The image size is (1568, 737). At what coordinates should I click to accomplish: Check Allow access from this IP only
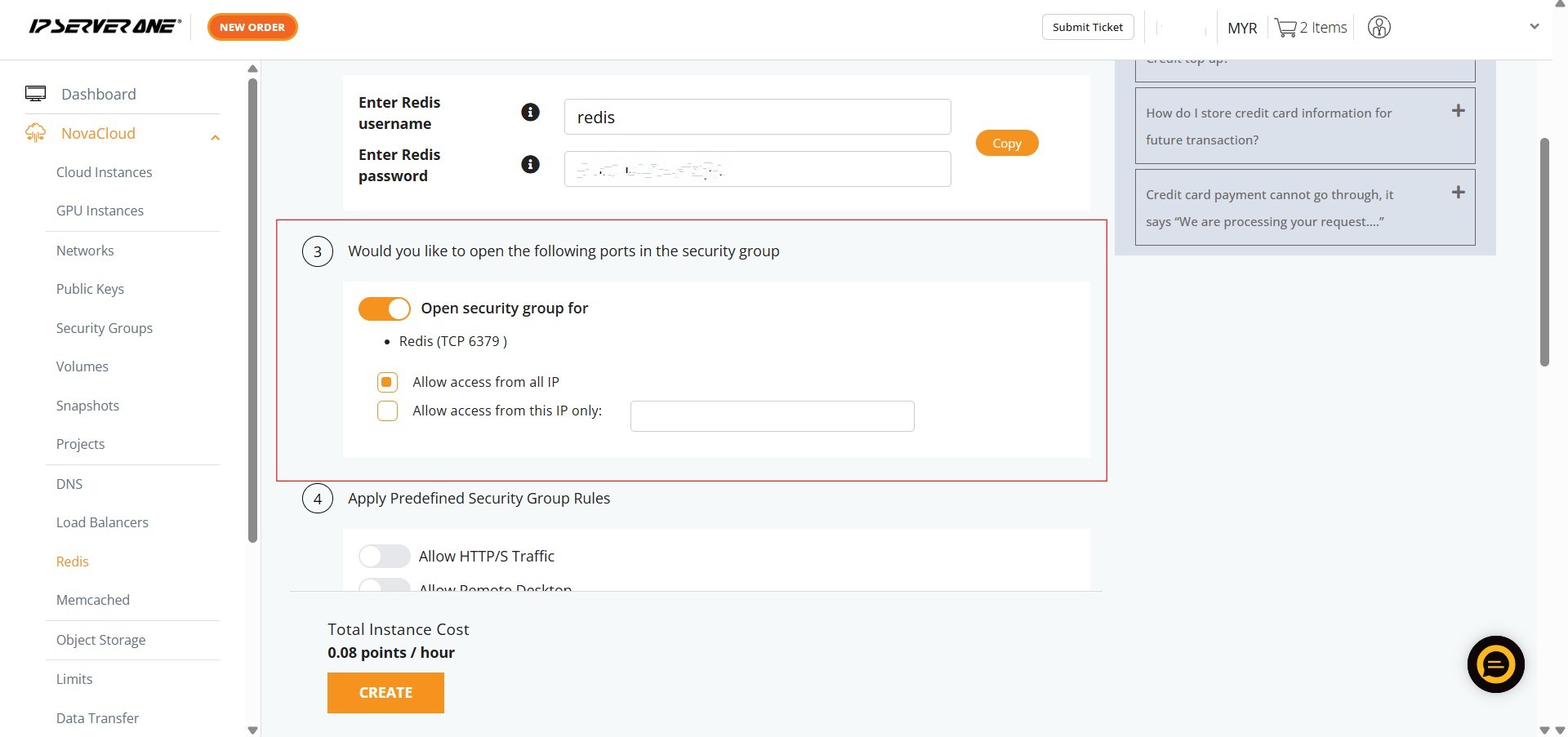[387, 411]
